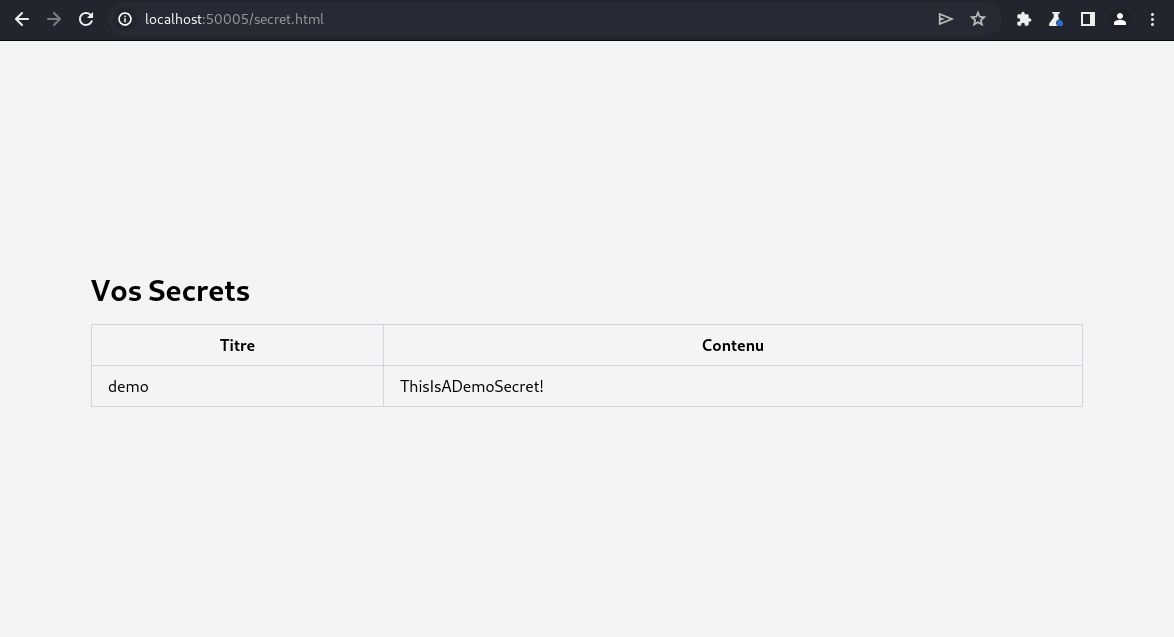This screenshot has height=637, width=1174.
Task: View site information icon beside URL
Action: [x=125, y=19]
